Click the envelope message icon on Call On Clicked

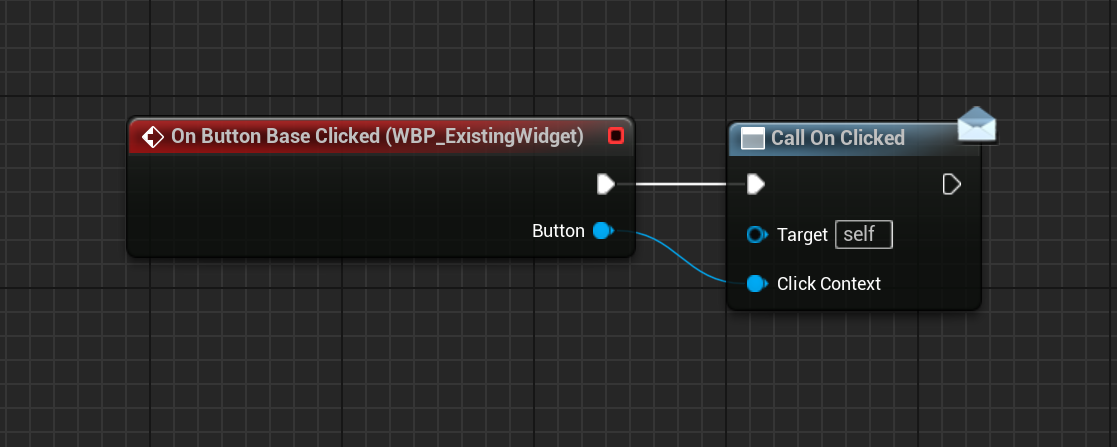976,125
